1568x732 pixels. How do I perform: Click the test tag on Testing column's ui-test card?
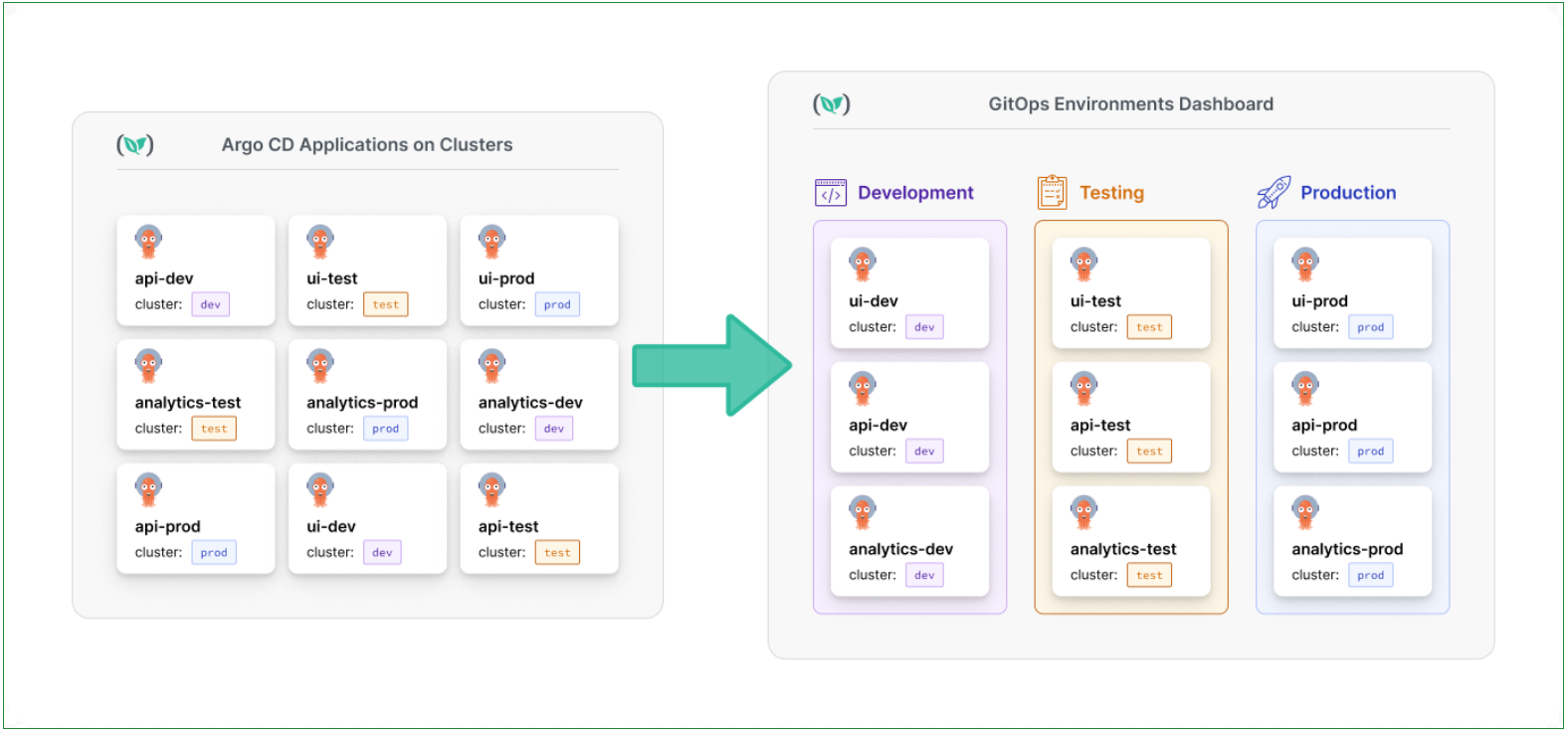pos(1148,327)
